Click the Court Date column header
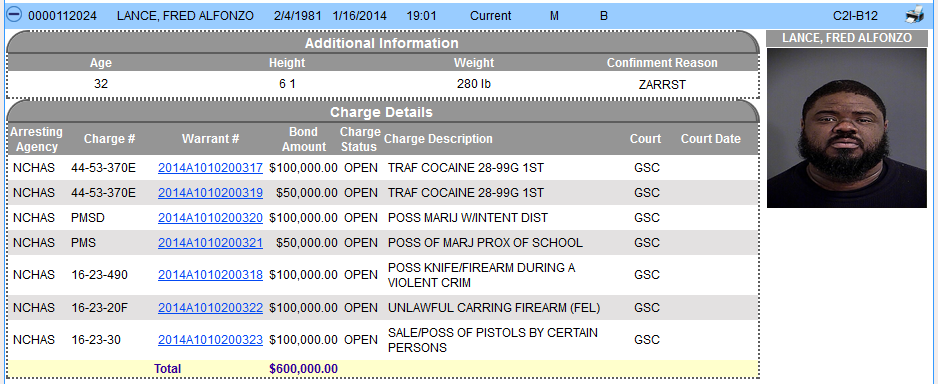 711,139
